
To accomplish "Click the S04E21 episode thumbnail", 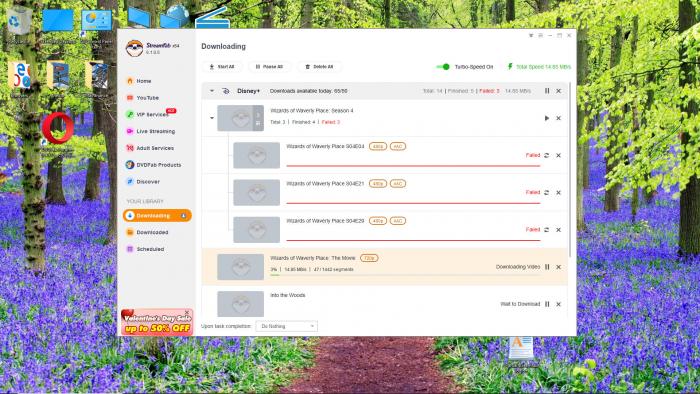I will [x=257, y=192].
